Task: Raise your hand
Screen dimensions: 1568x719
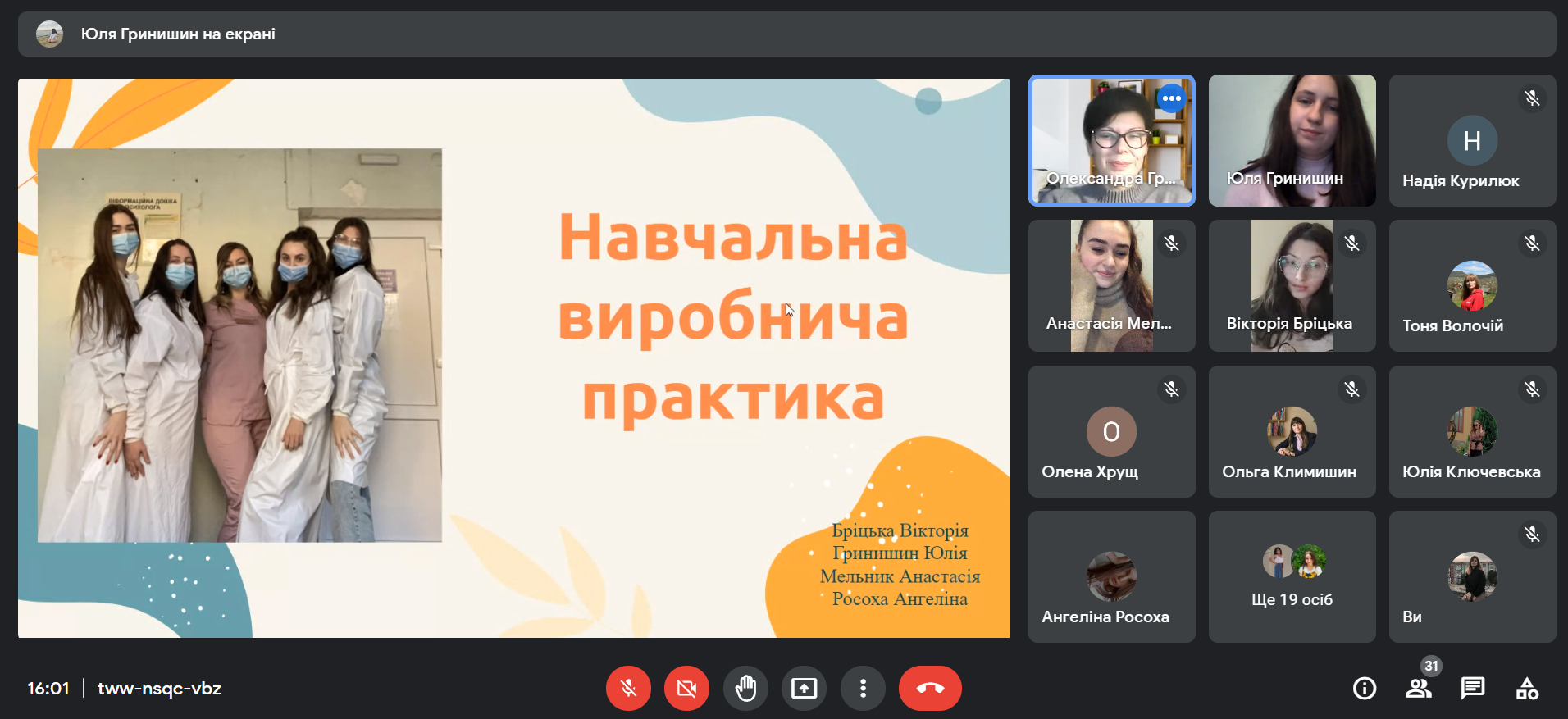Action: [x=745, y=689]
